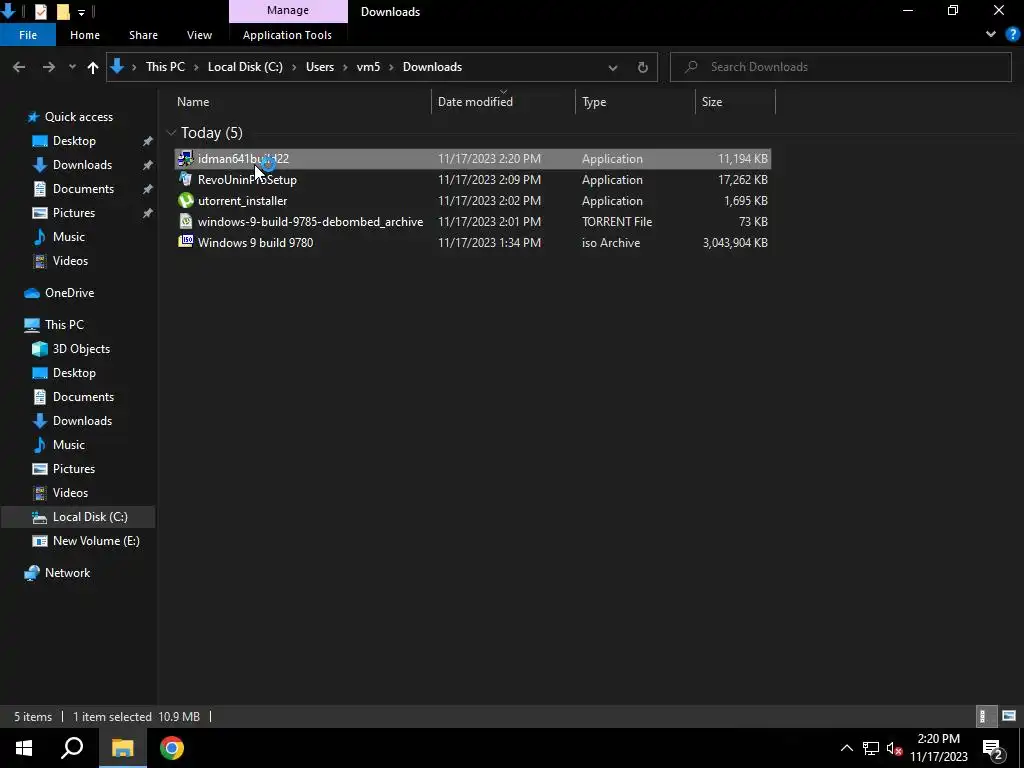Open pinned Downloads under Quick access
1024x768 pixels.
[x=82, y=165]
